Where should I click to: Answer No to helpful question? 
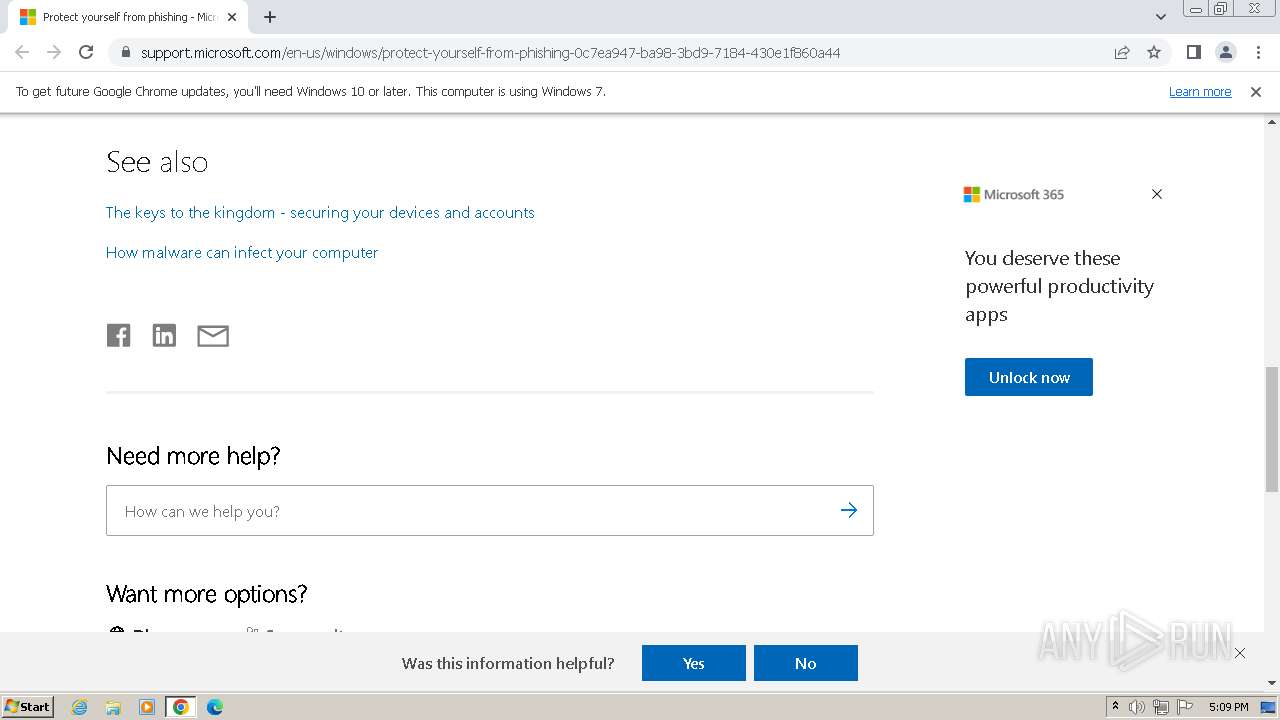click(x=806, y=663)
